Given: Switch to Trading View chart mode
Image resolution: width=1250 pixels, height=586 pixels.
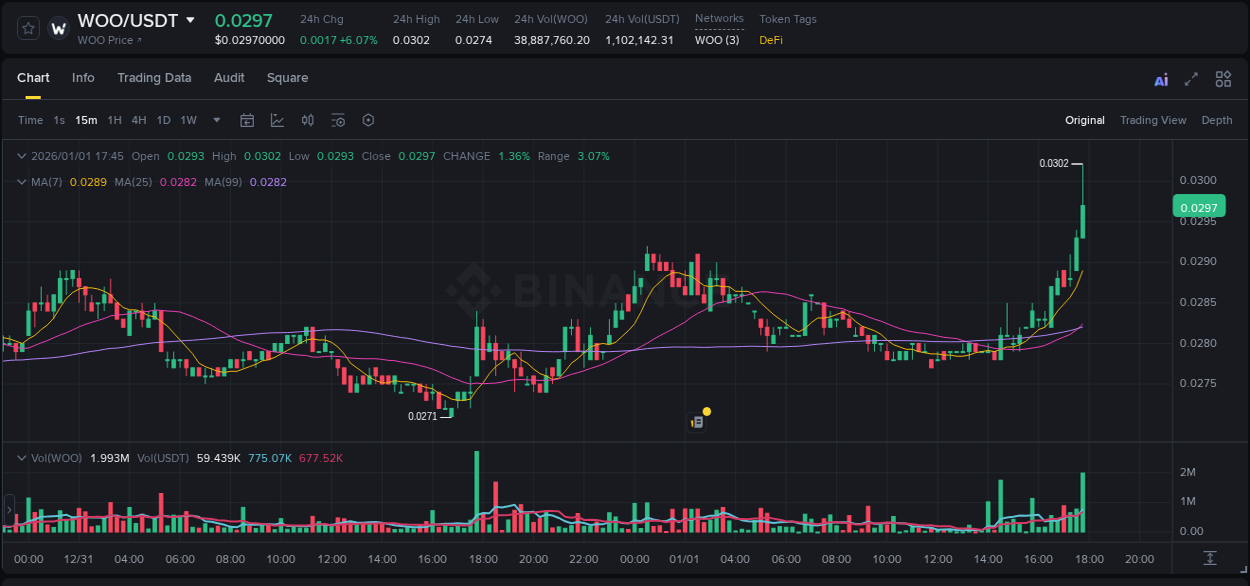Looking at the screenshot, I should pyautogui.click(x=1153, y=119).
